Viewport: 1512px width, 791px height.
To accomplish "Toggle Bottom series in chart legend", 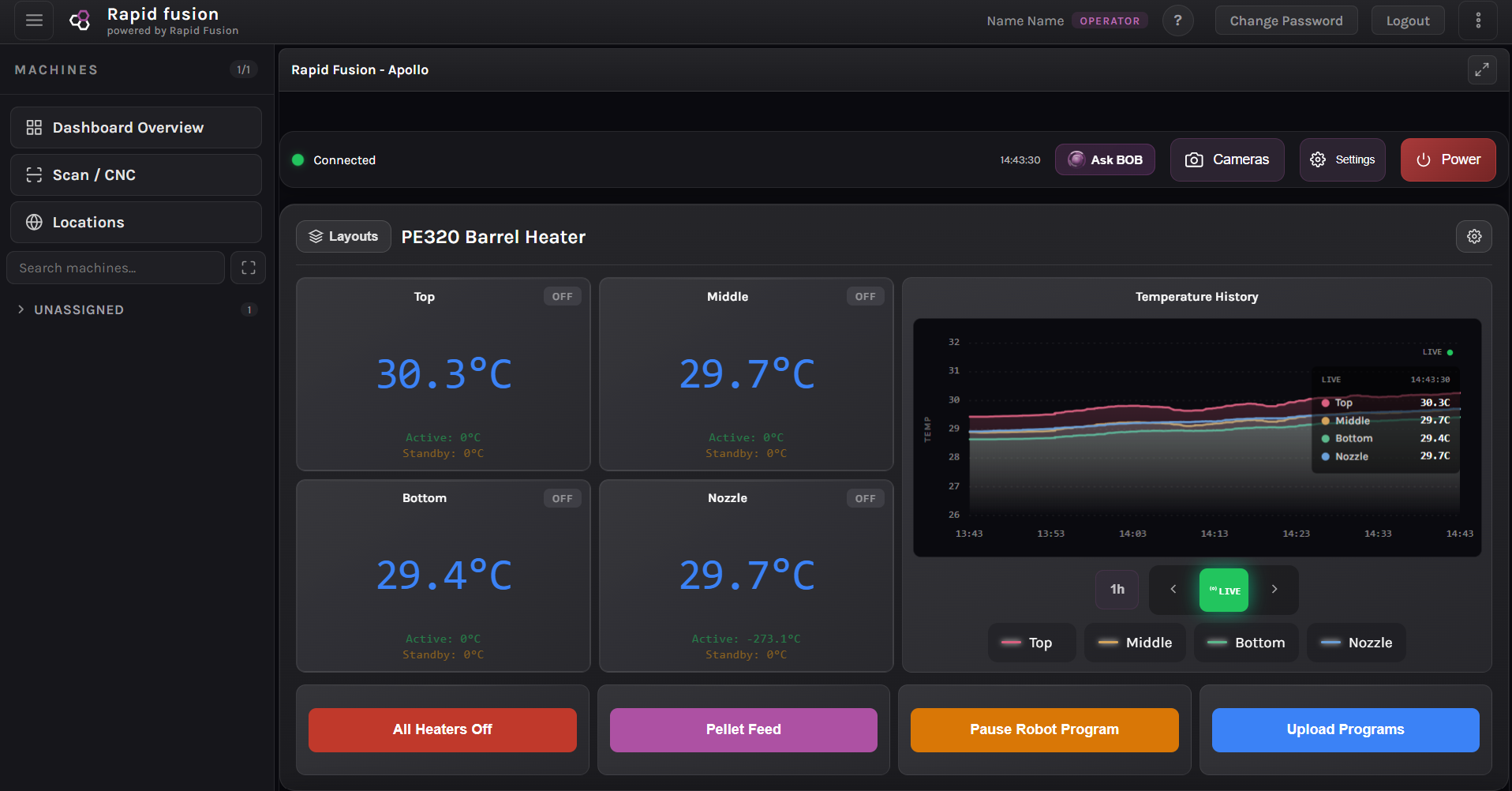I will pyautogui.click(x=1246, y=643).
